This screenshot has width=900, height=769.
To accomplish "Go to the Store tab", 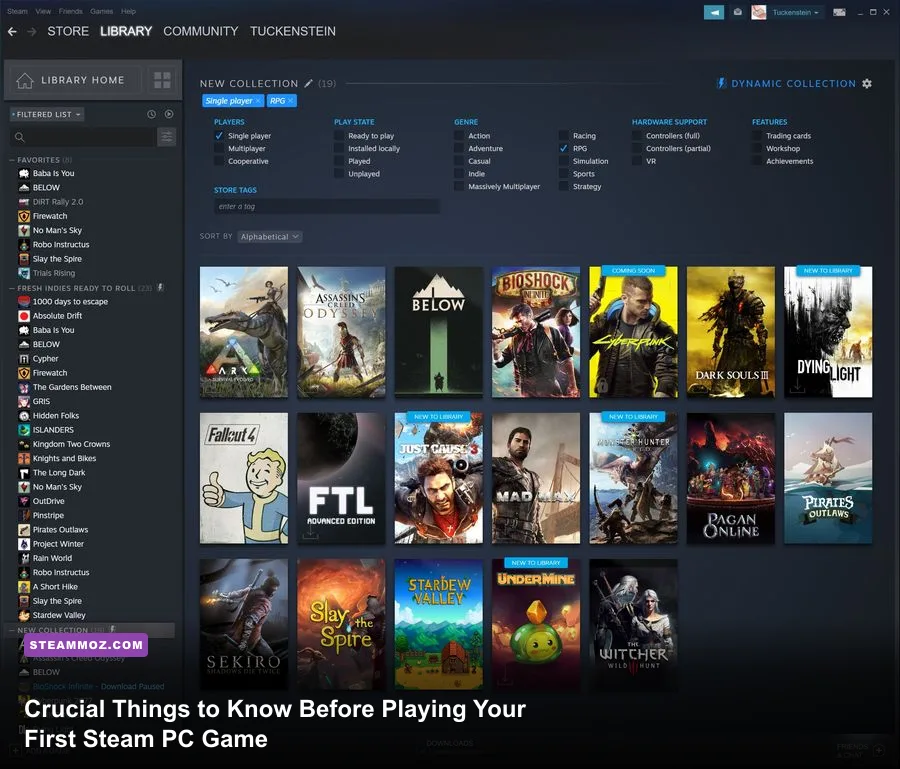I will pyautogui.click(x=68, y=32).
